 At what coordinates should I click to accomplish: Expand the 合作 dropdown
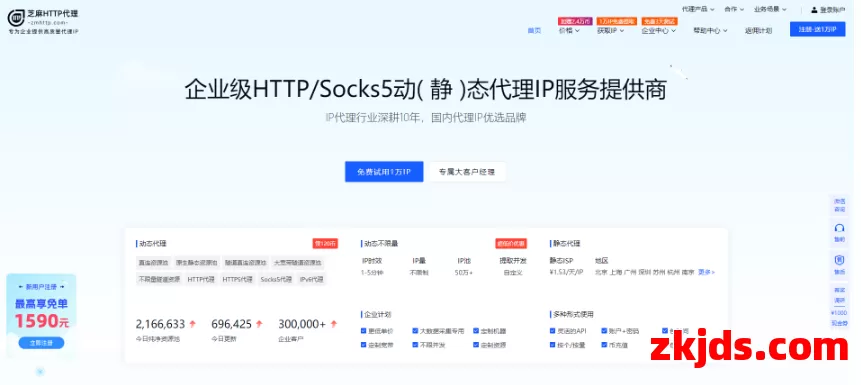[734, 9]
